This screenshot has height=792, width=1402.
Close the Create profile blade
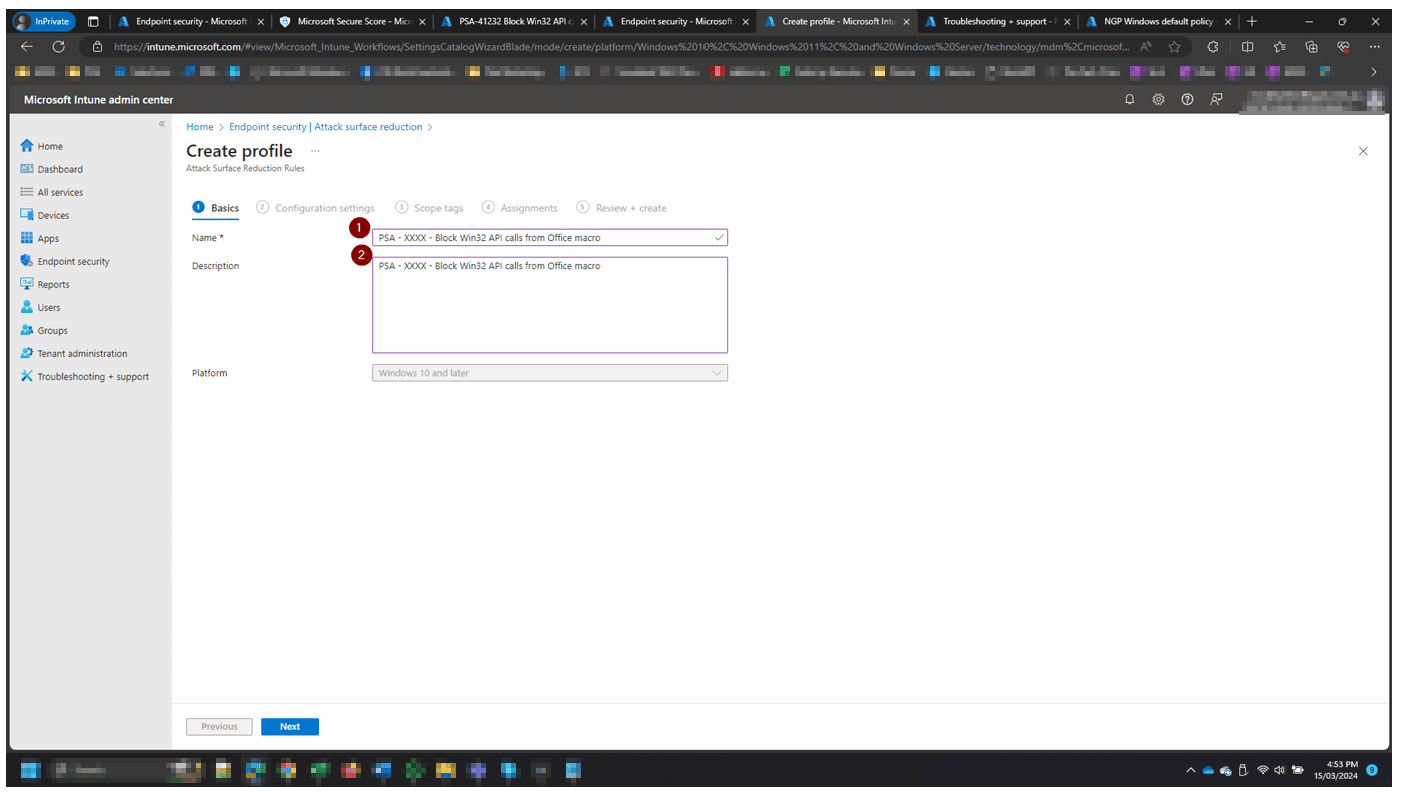(x=1363, y=151)
